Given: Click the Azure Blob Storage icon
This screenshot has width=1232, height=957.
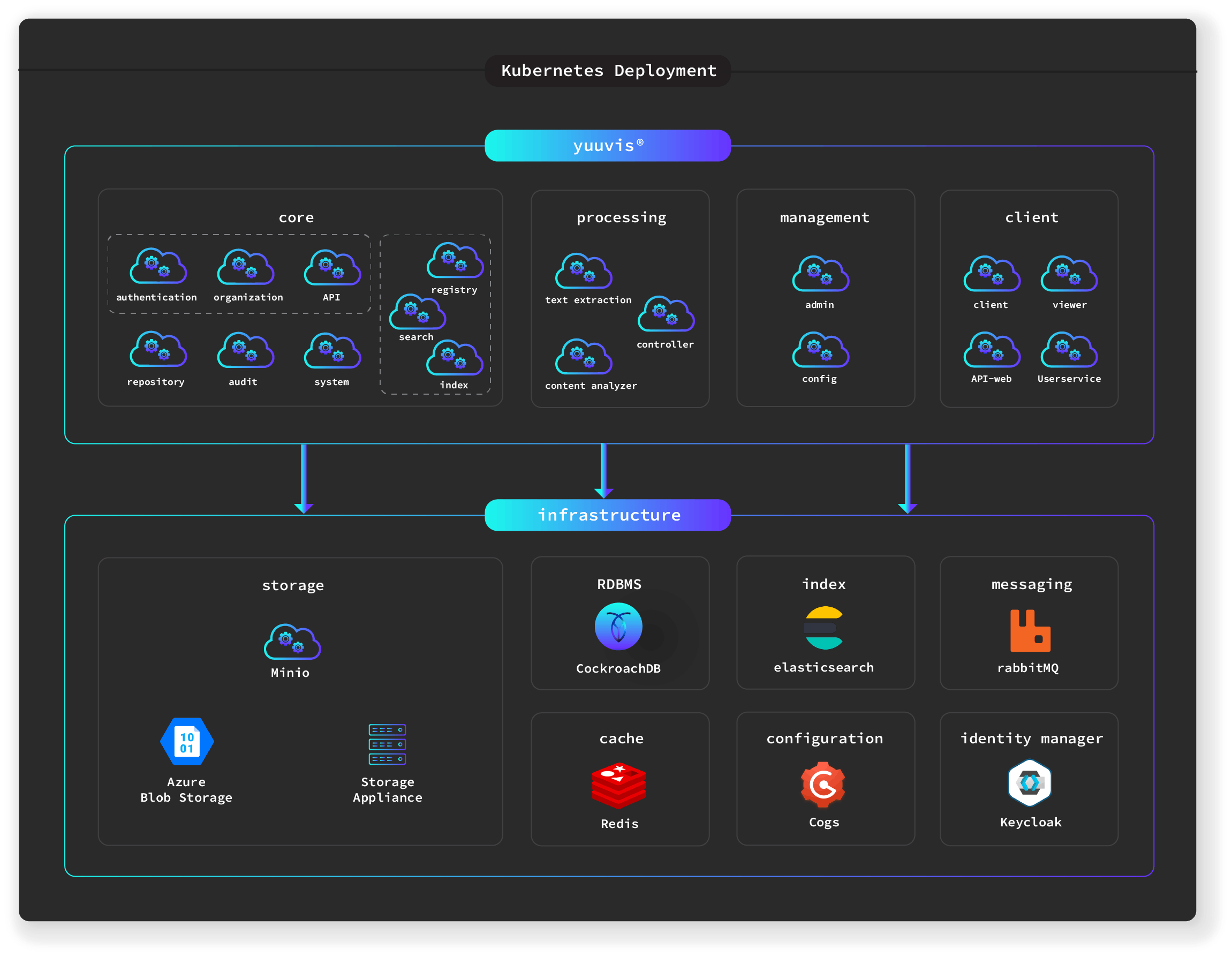Looking at the screenshot, I should (x=186, y=742).
